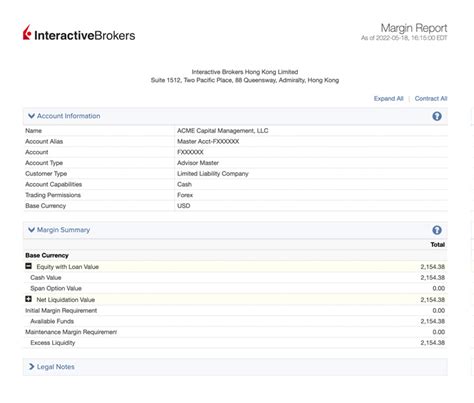Click the Customer Type label
Viewport: 474px width, 403px height.
pyautogui.click(x=46, y=174)
